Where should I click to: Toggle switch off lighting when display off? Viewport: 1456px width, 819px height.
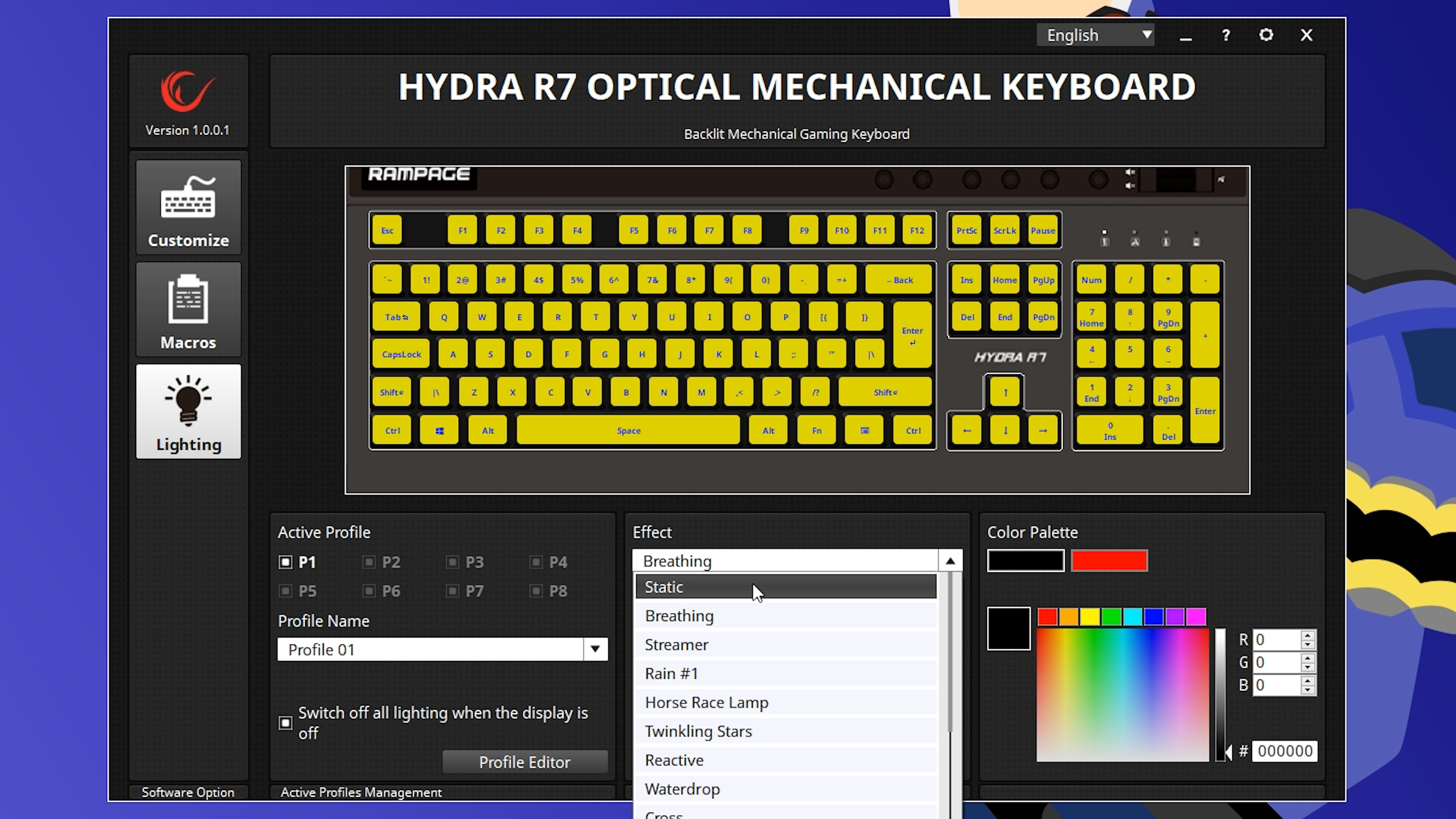286,723
